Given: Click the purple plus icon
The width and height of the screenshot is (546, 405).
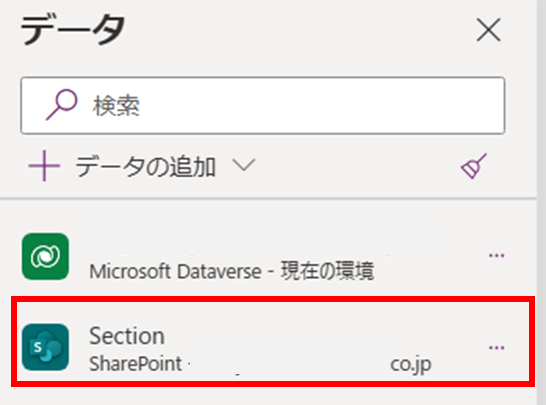Looking at the screenshot, I should coord(44,166).
